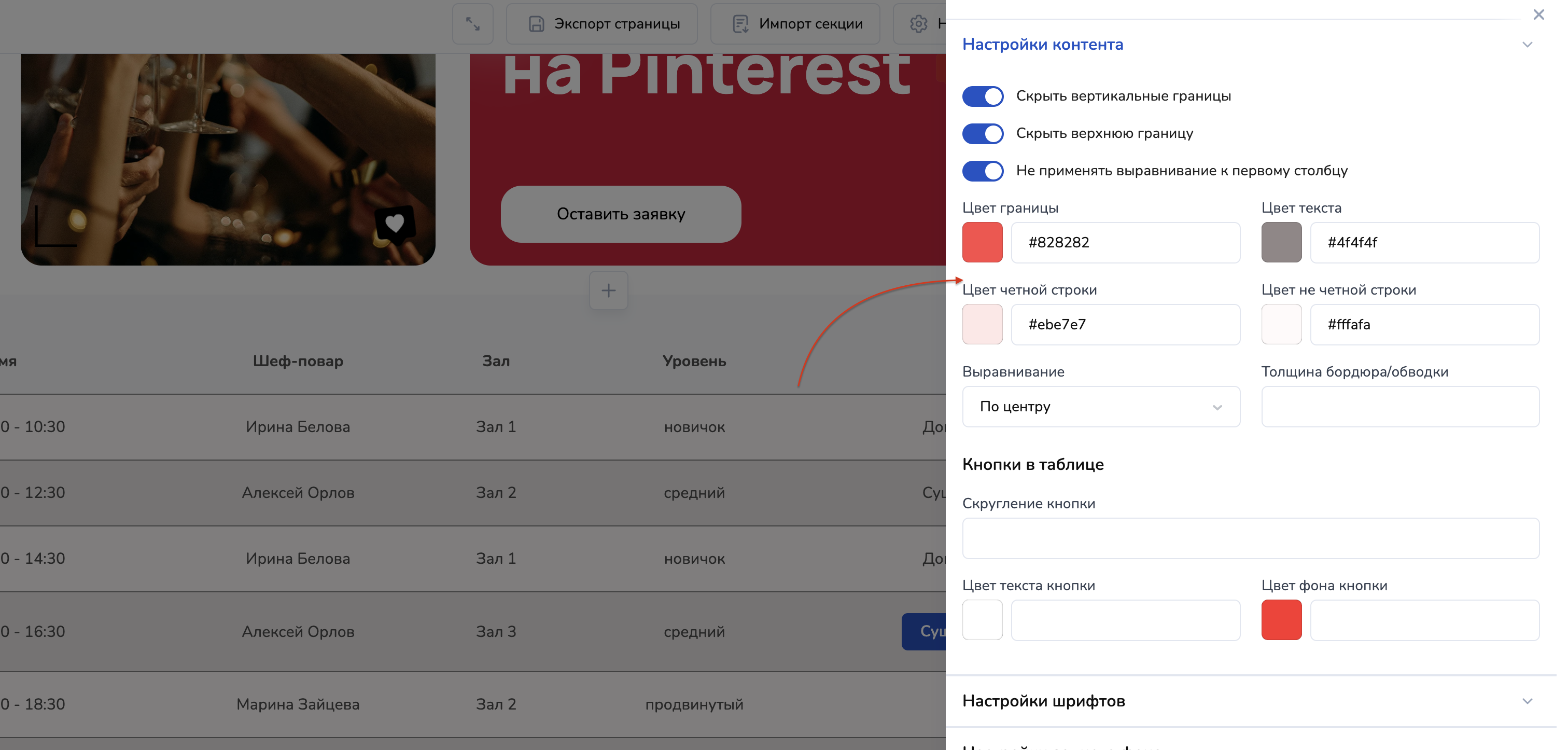Open the Выравнивание dropdown
The width and height of the screenshot is (1568, 750).
(x=1100, y=407)
